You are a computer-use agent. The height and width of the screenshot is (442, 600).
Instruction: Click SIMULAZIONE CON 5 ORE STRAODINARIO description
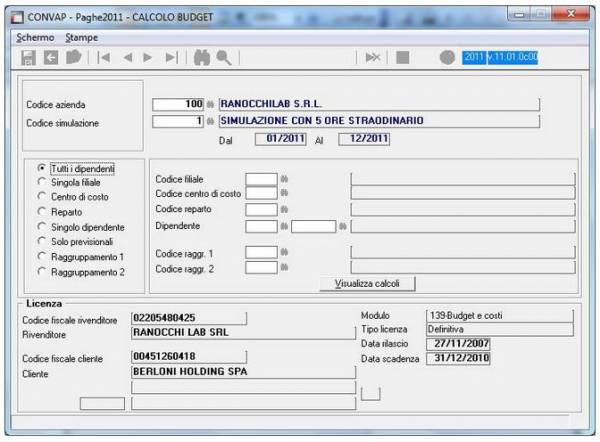379,121
